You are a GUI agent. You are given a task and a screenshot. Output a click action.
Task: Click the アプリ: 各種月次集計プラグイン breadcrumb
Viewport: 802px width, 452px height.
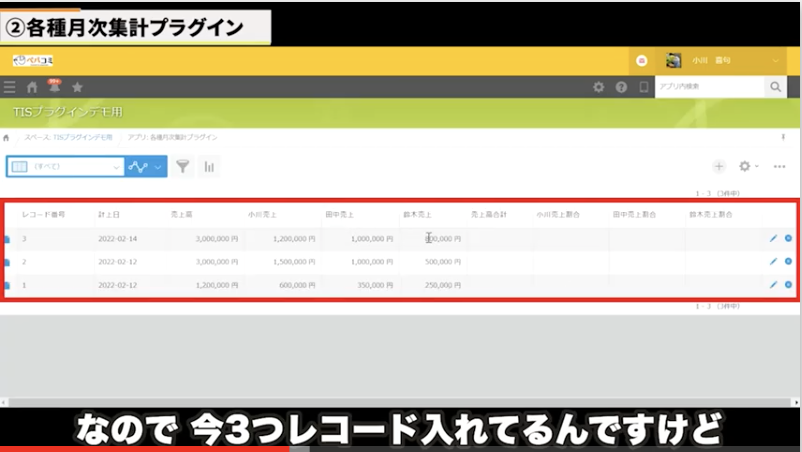coord(172,137)
